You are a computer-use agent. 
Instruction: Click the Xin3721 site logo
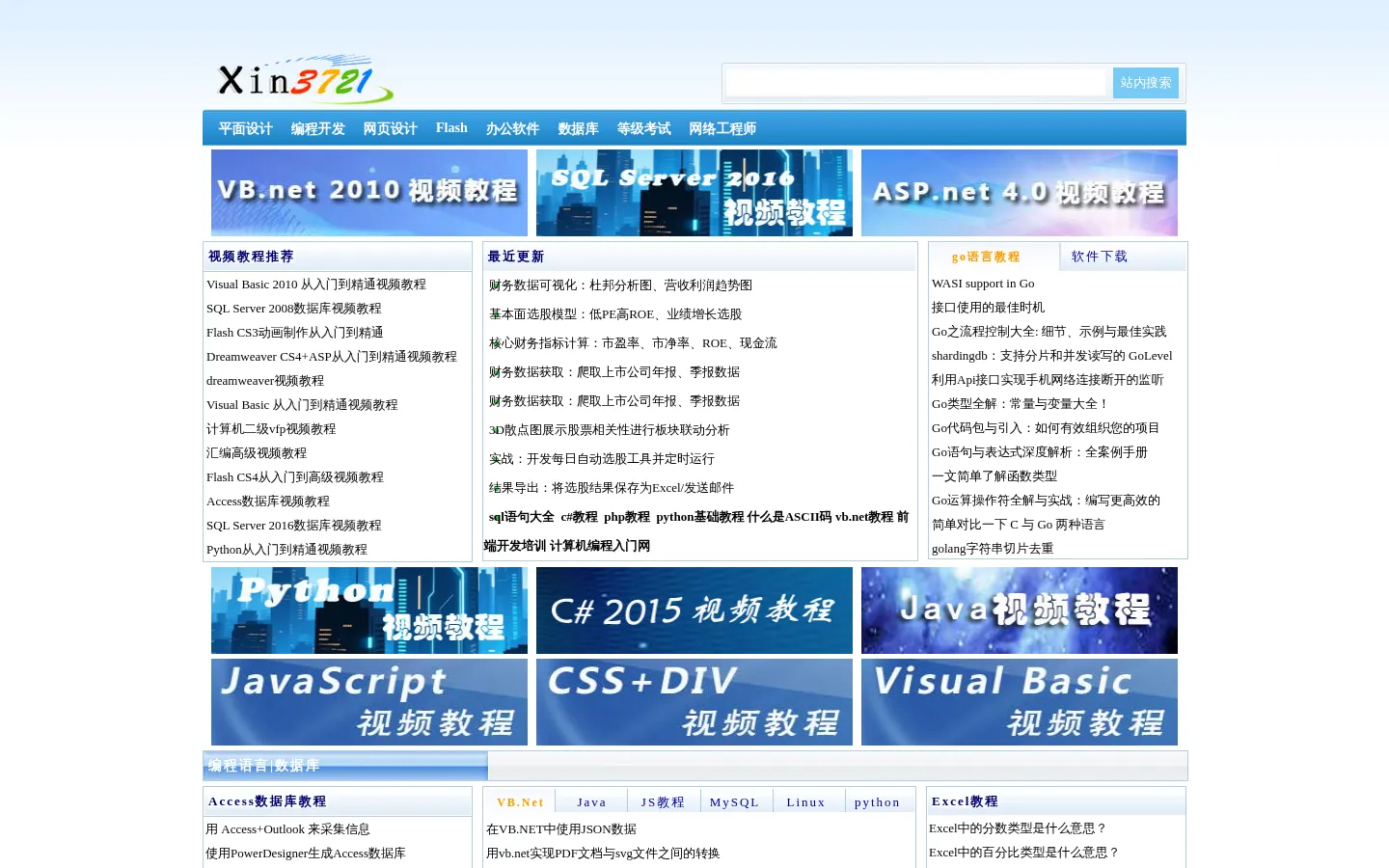[x=305, y=78]
